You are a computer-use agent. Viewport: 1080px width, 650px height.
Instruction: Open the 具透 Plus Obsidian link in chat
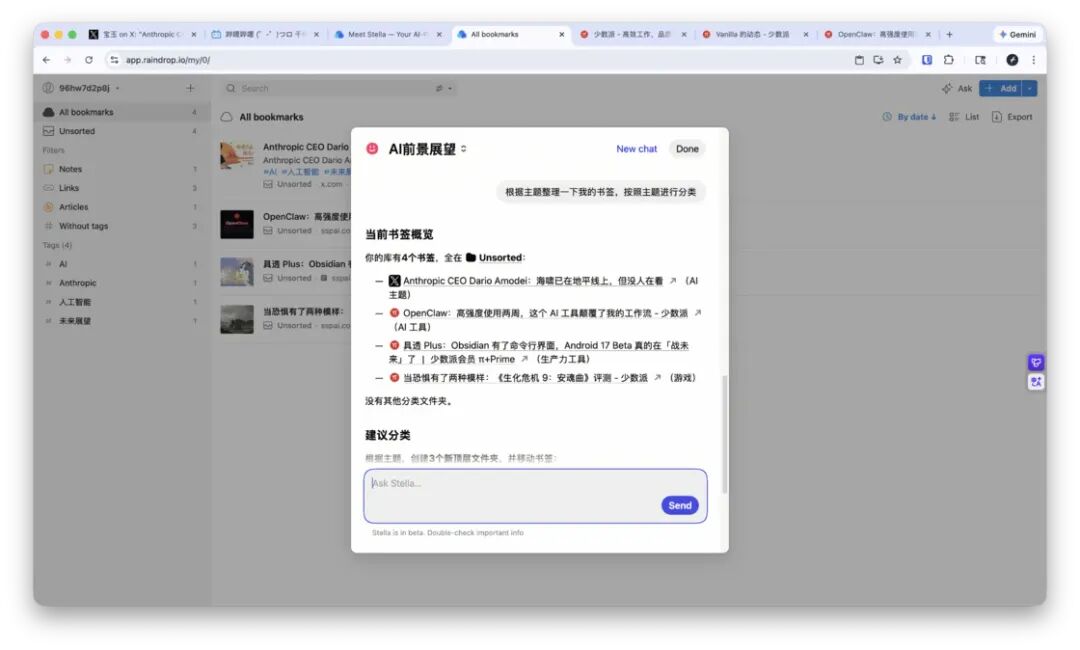click(x=539, y=352)
